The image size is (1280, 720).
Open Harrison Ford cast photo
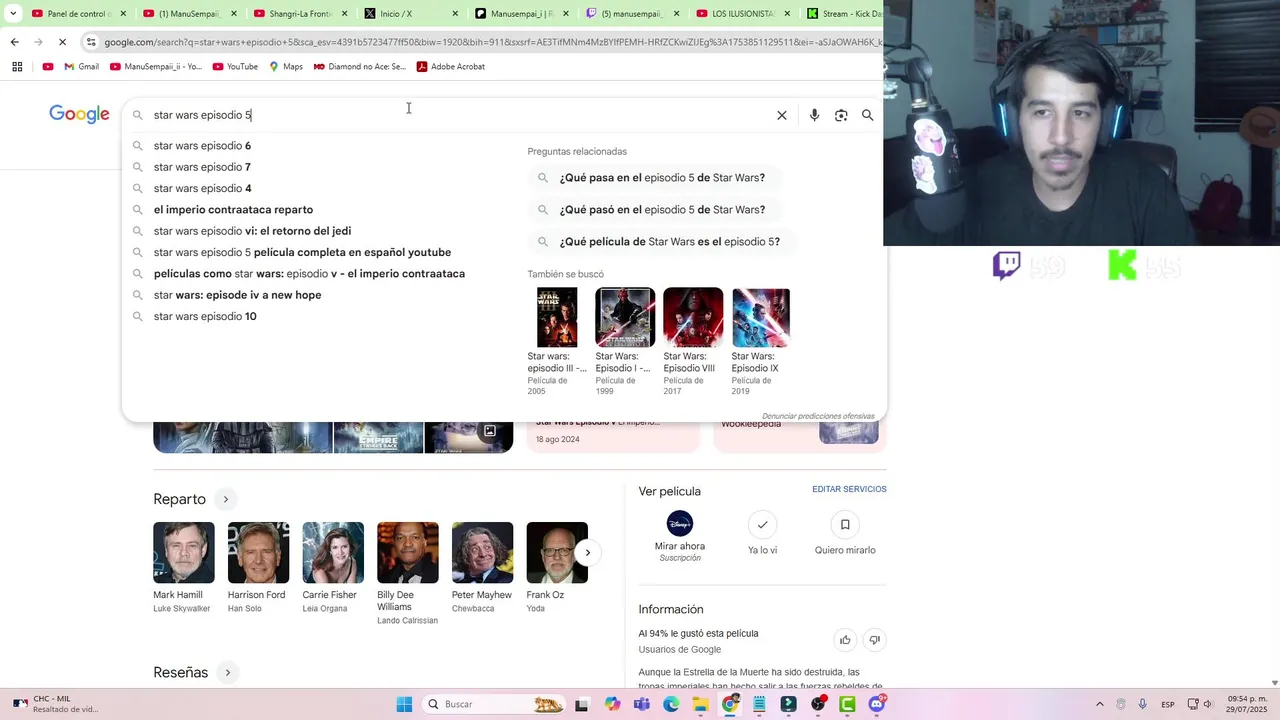(x=258, y=552)
